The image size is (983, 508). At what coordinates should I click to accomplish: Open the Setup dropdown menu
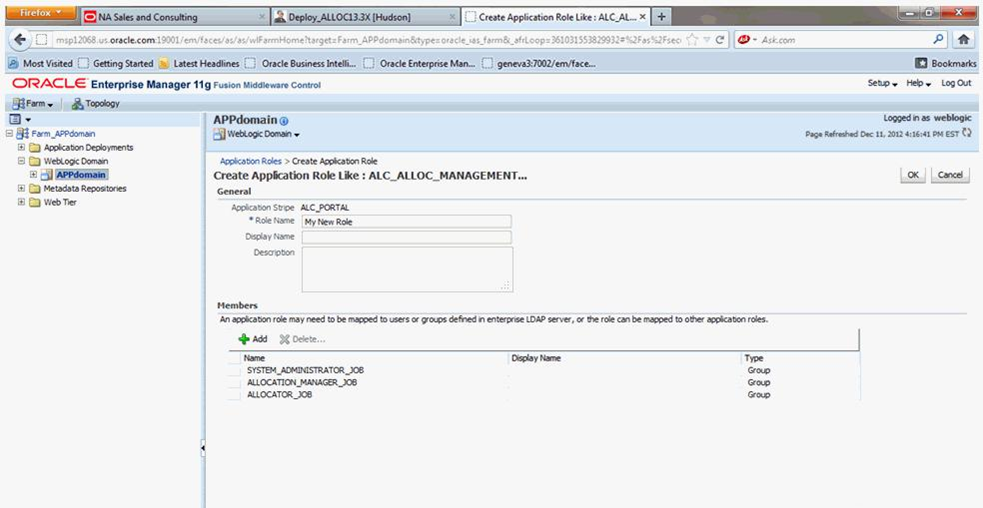(883, 83)
